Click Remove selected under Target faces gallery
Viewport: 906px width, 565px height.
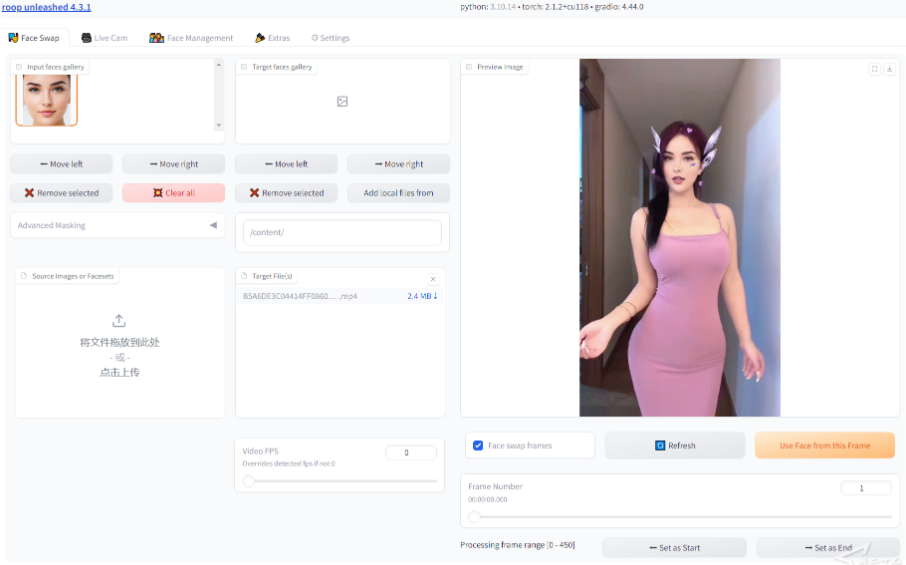(286, 193)
